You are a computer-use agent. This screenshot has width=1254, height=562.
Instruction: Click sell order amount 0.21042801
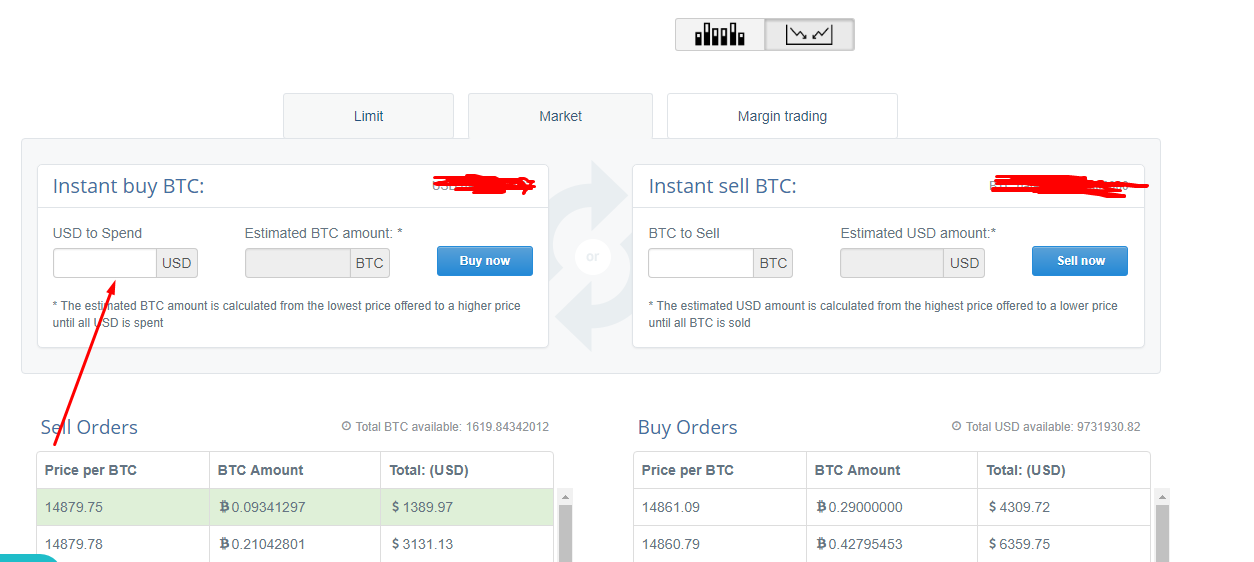(262, 544)
